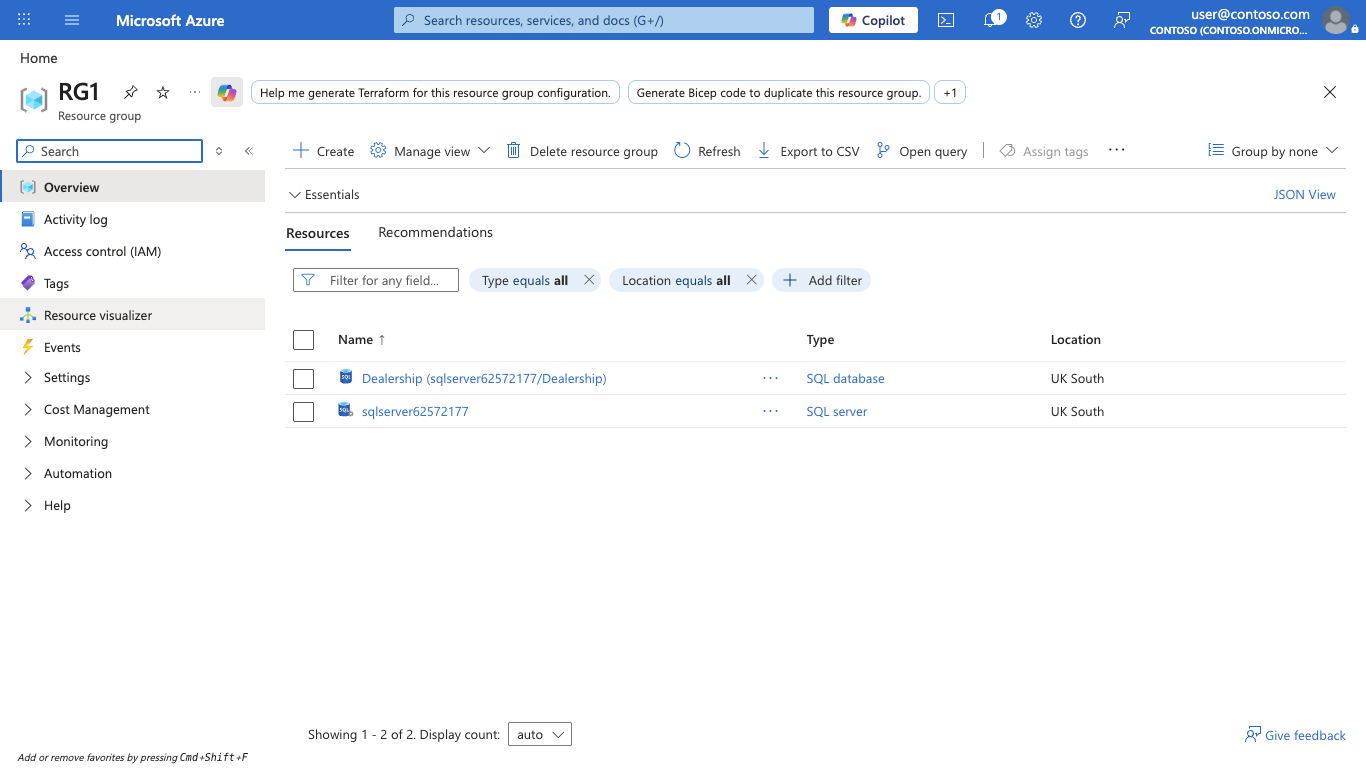Screen dimensions: 1366x768
Task: Open the notifications bell
Action: [993, 20]
